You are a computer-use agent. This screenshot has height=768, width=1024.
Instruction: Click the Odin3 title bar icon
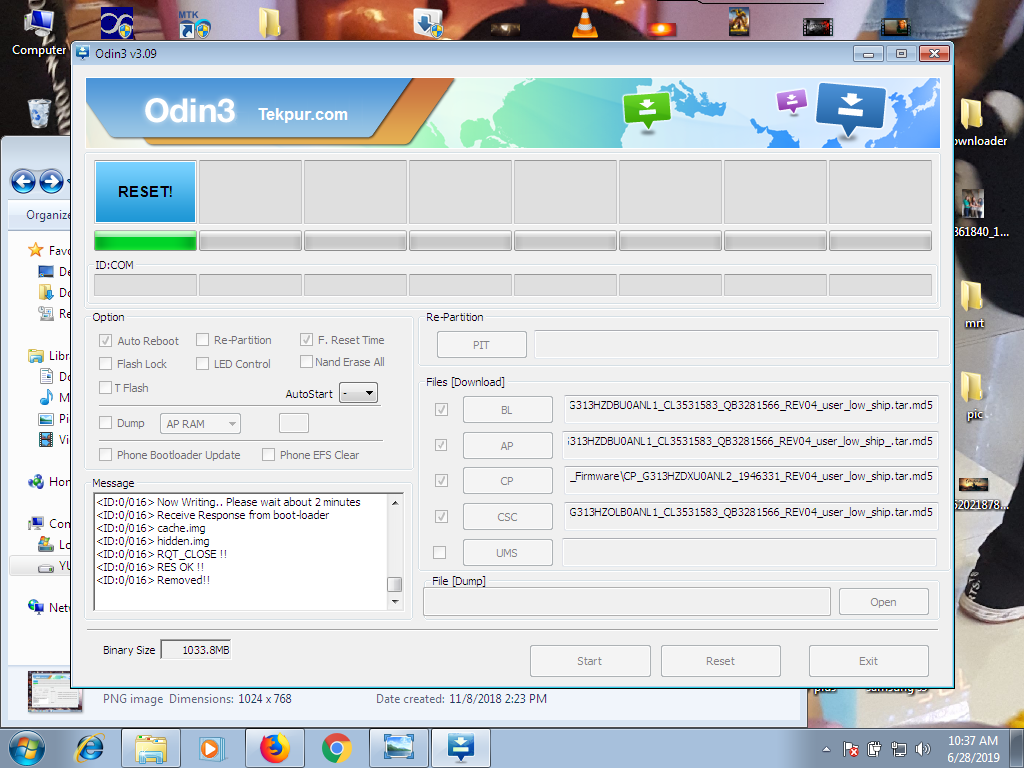click(82, 53)
